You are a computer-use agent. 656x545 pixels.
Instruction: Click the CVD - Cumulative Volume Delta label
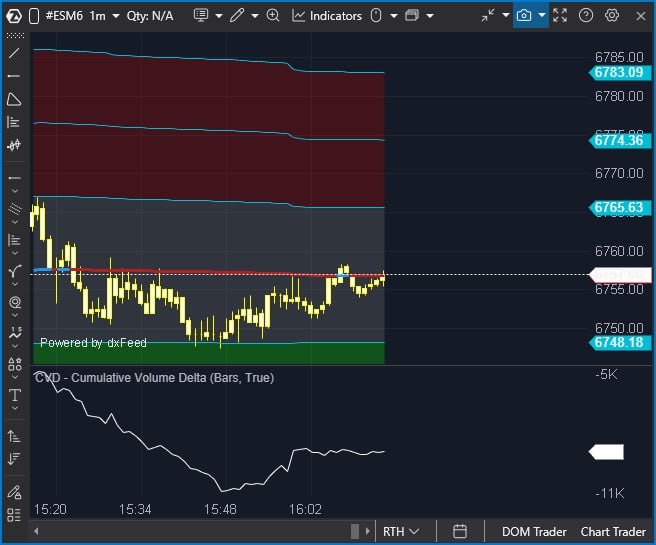[x=154, y=378]
